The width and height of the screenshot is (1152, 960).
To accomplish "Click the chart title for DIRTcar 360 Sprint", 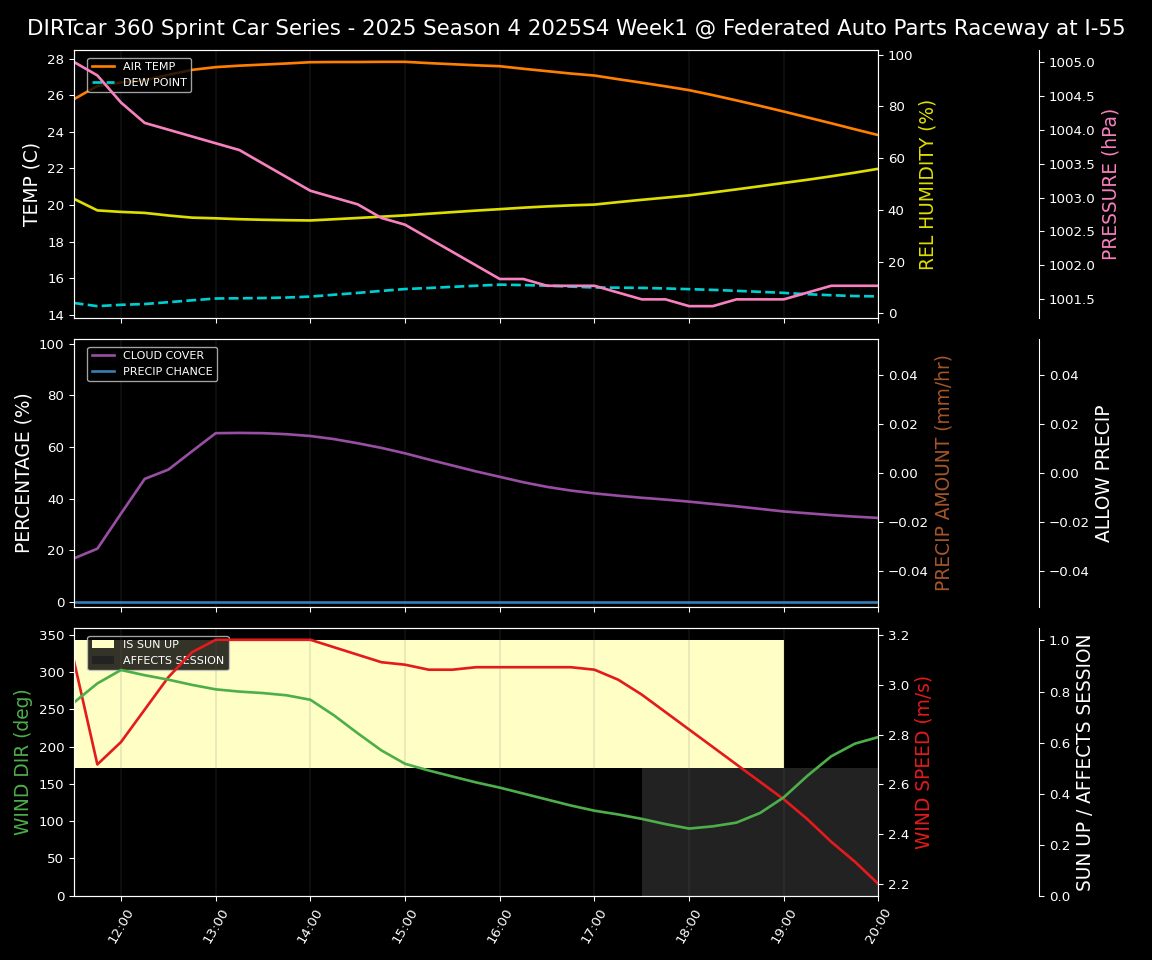I will coord(576,28).
